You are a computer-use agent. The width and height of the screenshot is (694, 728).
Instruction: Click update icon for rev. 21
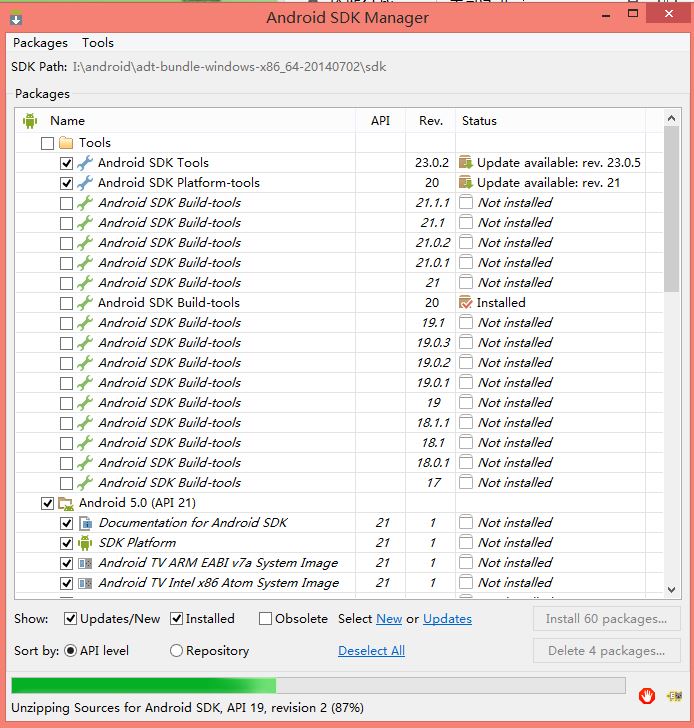[x=465, y=182]
